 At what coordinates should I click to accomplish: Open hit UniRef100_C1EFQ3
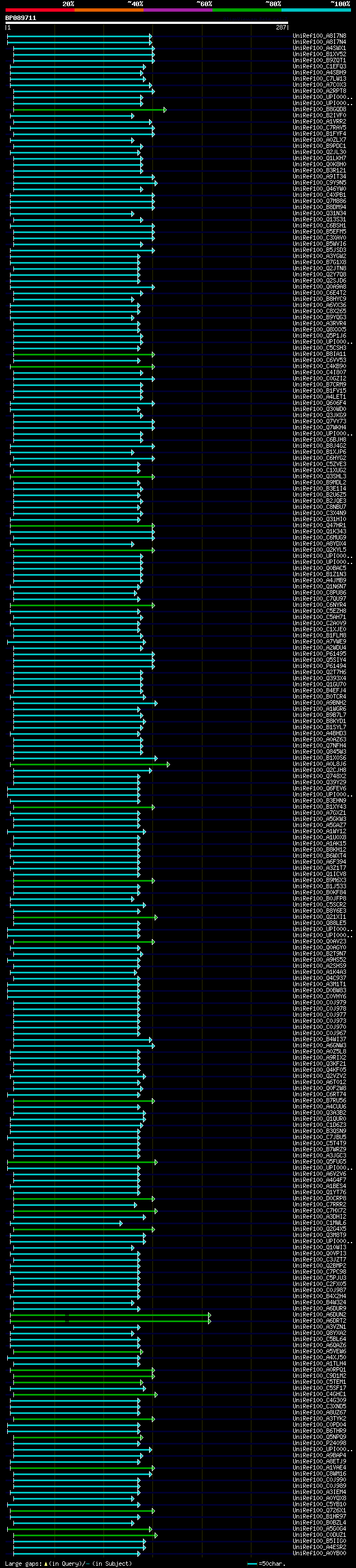point(319,66)
